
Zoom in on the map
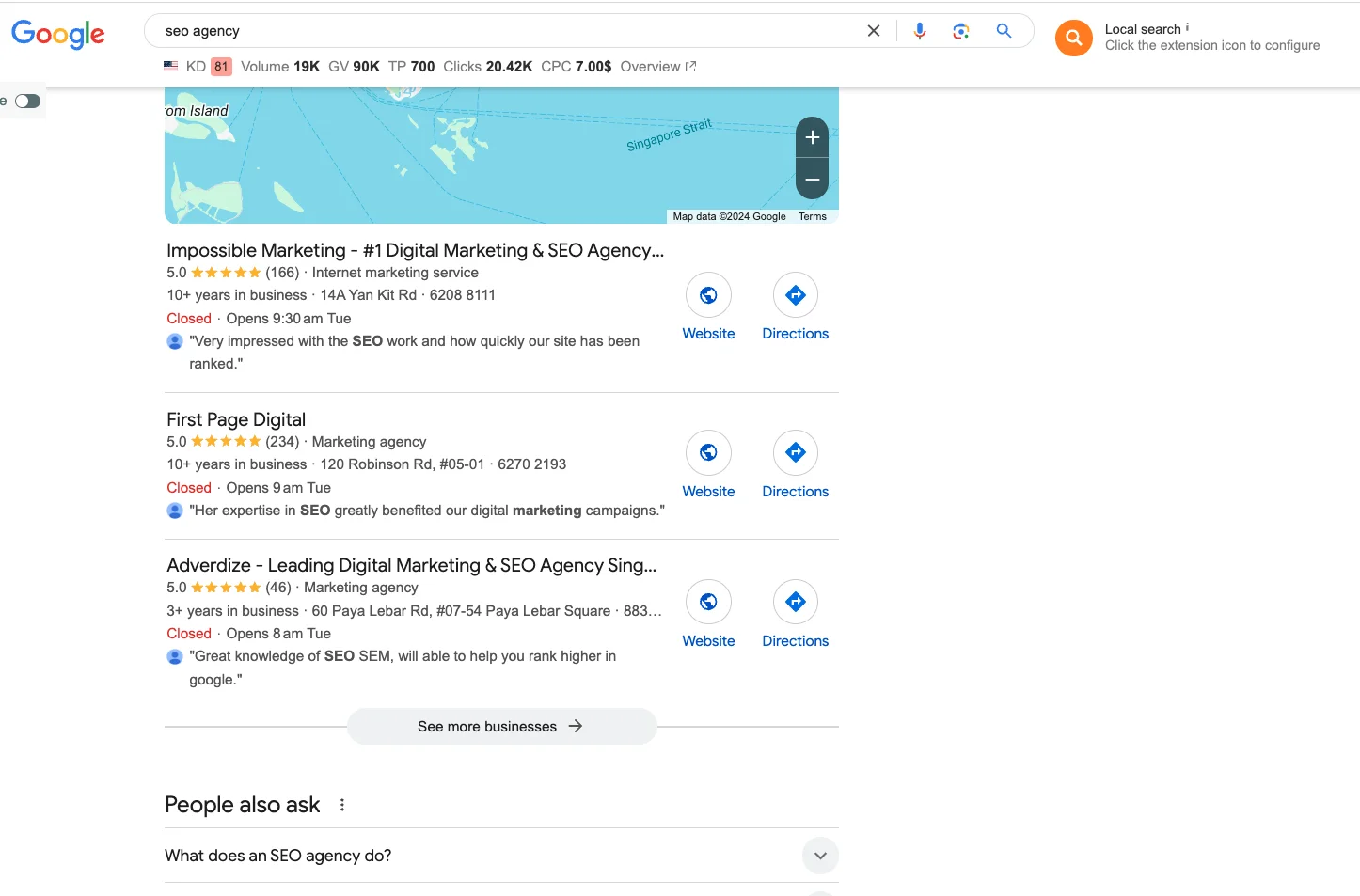[x=812, y=137]
